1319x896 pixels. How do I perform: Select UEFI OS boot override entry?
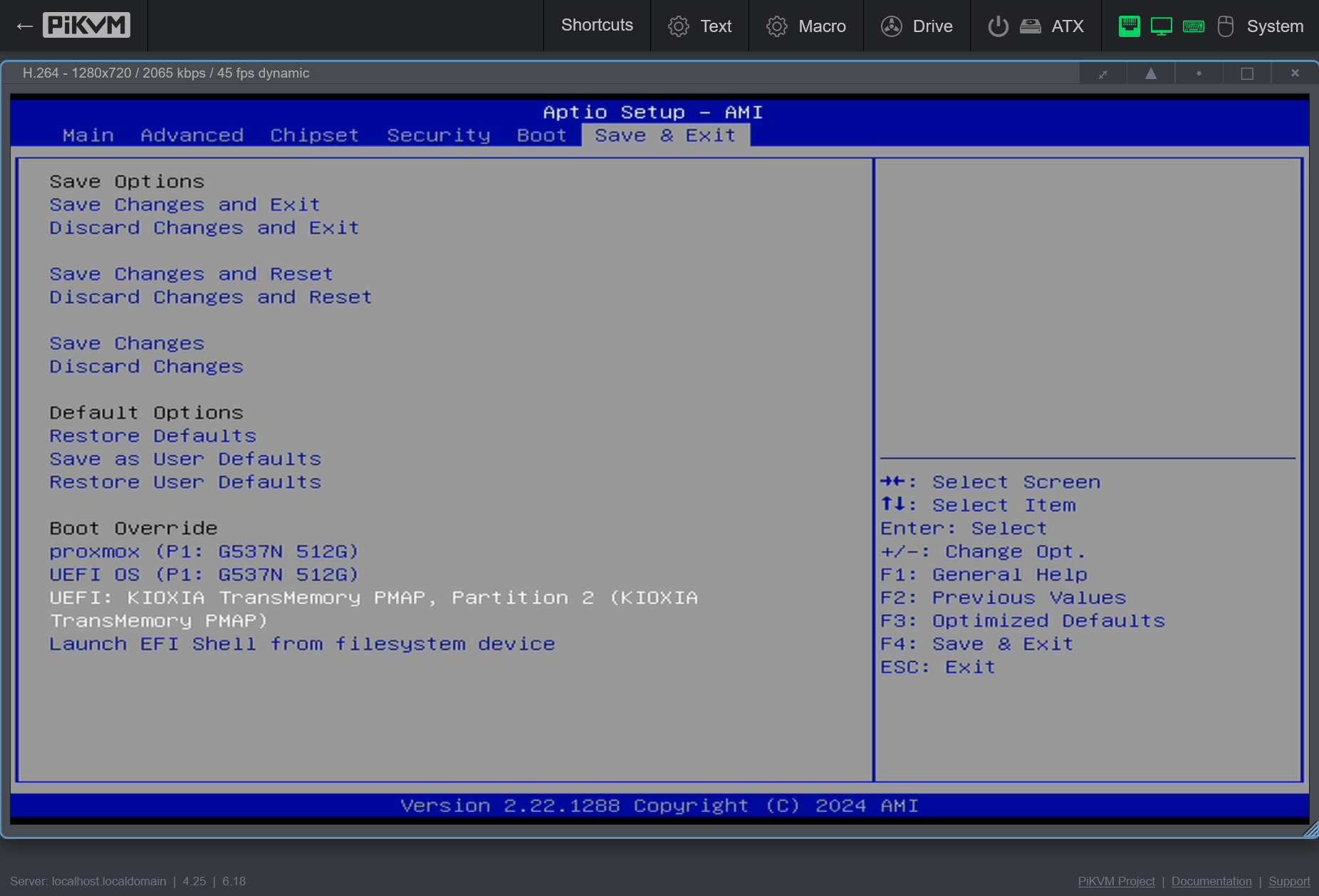204,575
